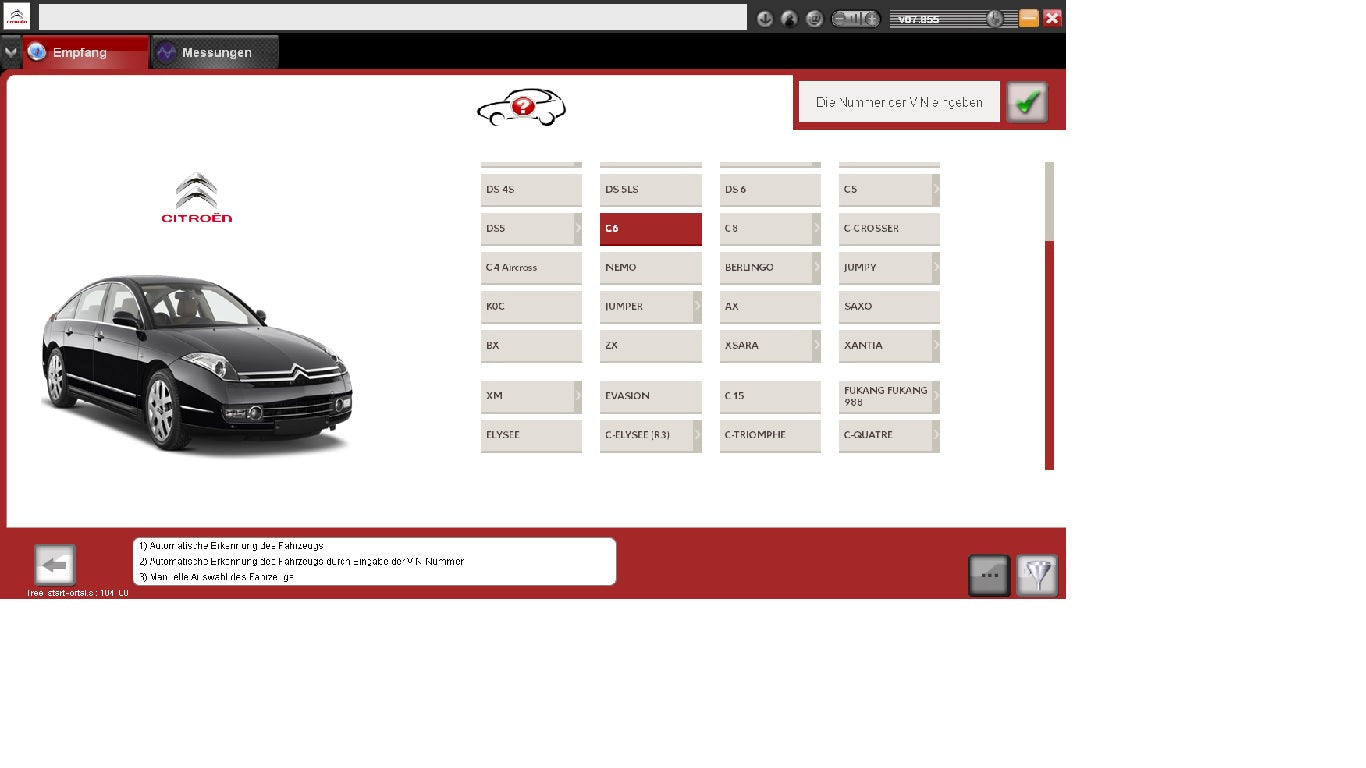Image resolution: width=1366 pixels, height=768 pixels.
Task: Go back using the left arrow button
Action: click(x=55, y=565)
